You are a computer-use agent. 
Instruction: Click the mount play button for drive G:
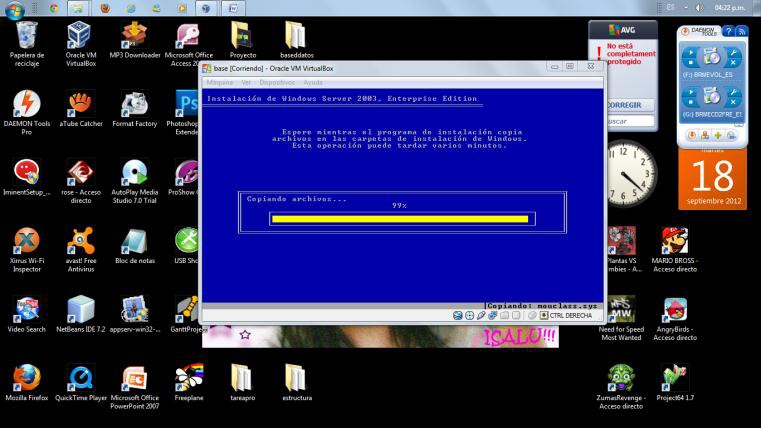coord(691,92)
